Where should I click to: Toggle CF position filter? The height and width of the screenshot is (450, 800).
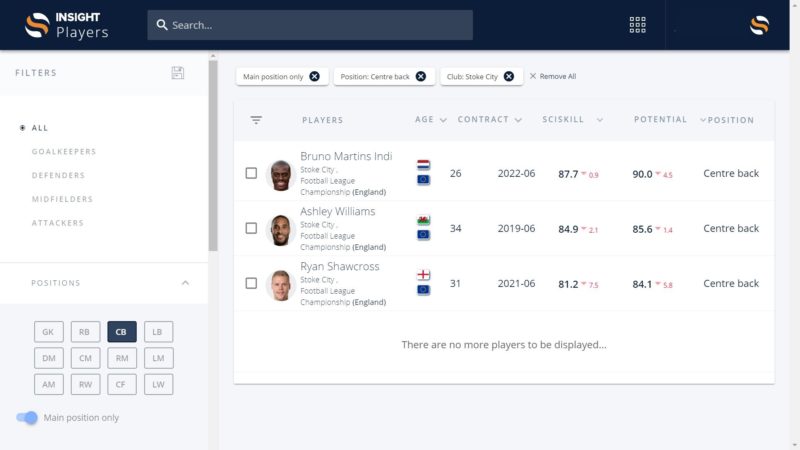point(122,384)
